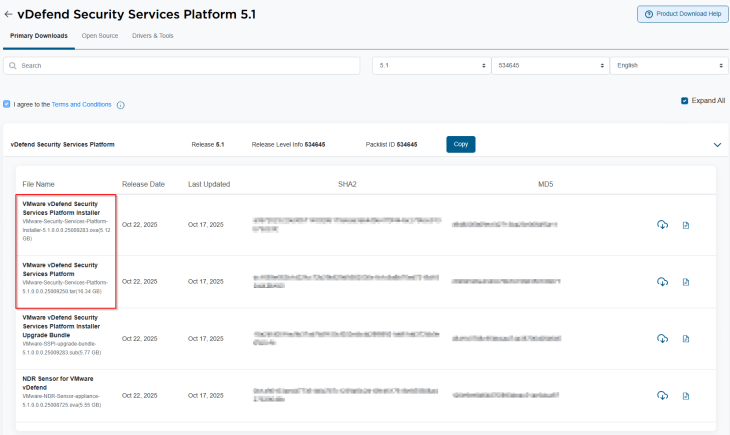Switch to the Drivers & Tools tab
Viewport: 730px width, 435px height.
pyautogui.click(x=152, y=36)
